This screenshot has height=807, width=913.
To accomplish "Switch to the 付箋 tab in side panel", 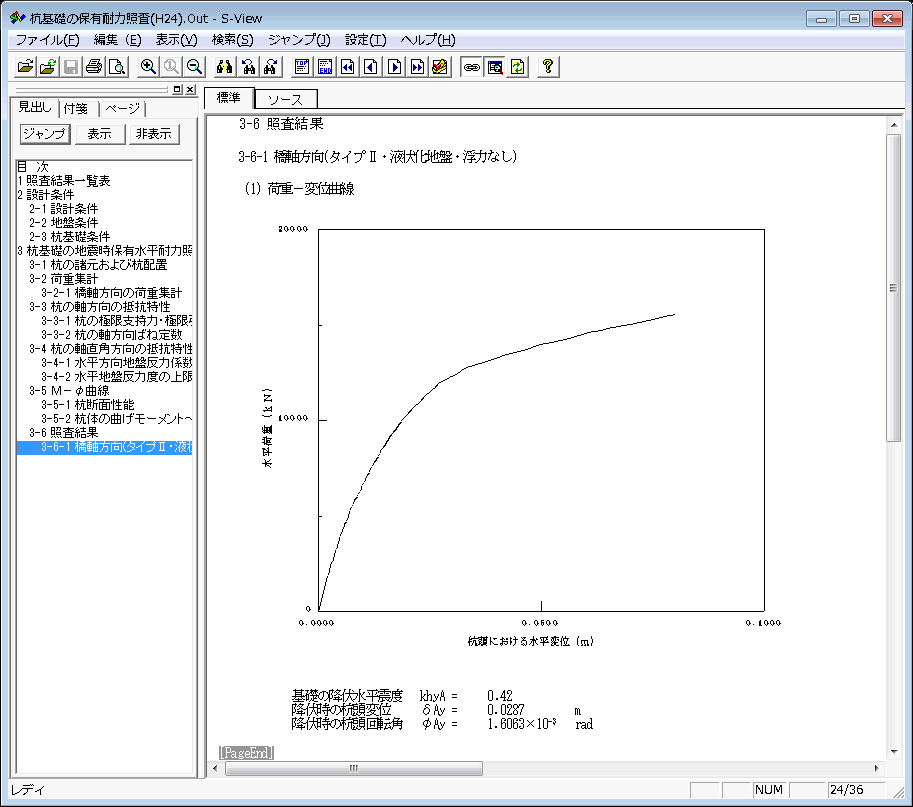I will tap(76, 109).
